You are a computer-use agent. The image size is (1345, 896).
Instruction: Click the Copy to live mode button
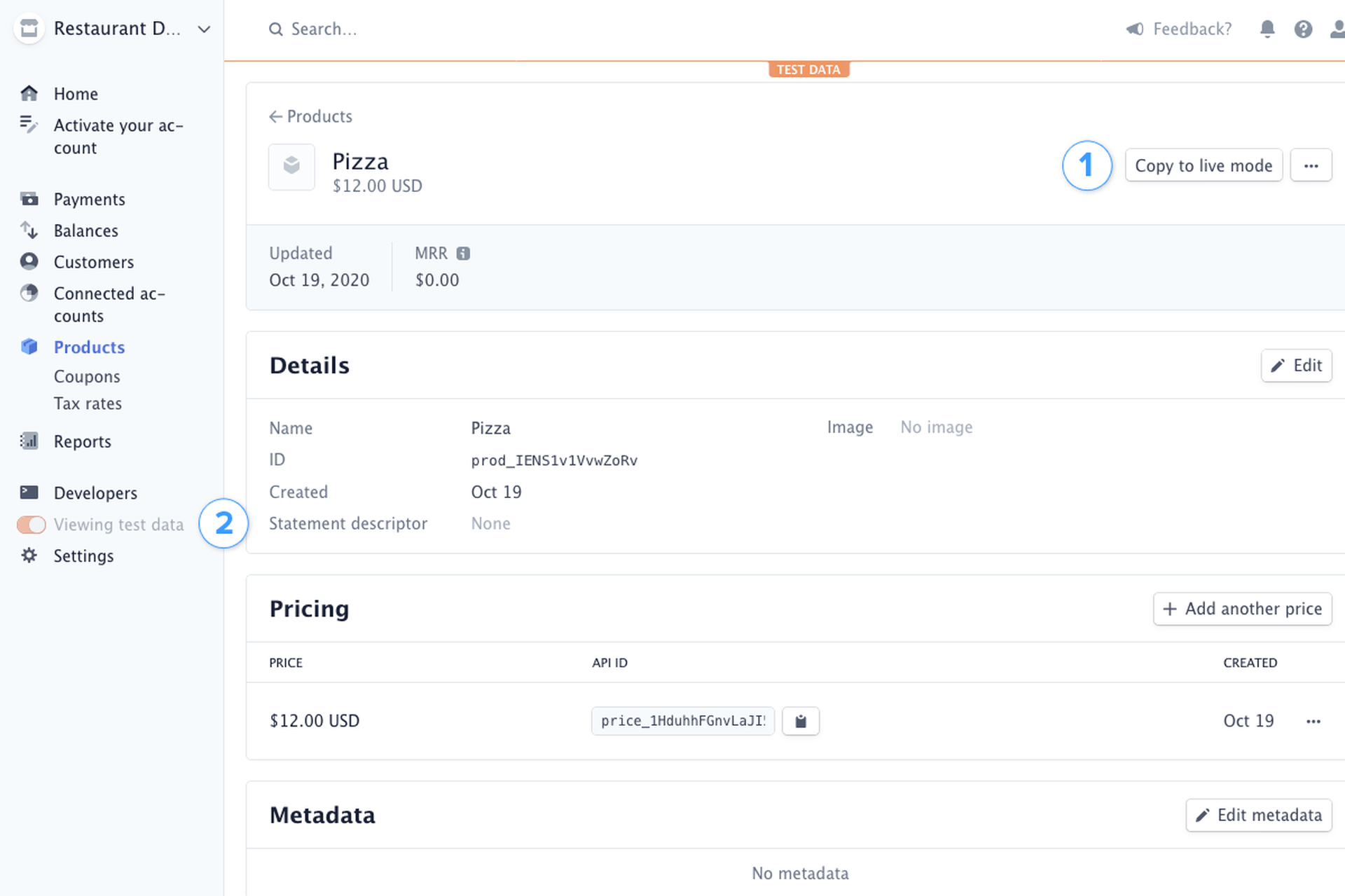1203,165
